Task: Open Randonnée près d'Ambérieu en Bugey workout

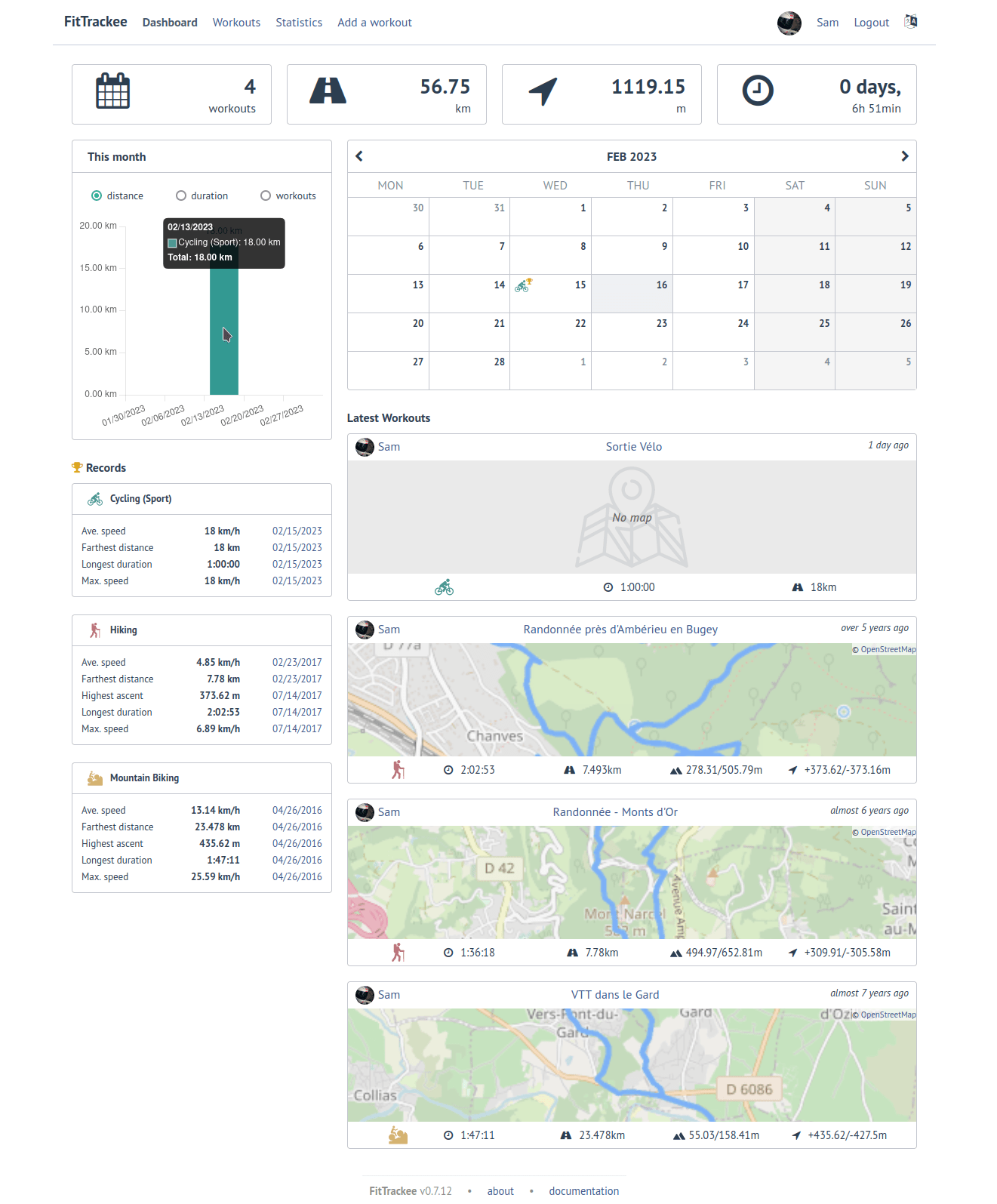Action: pyautogui.click(x=620, y=630)
